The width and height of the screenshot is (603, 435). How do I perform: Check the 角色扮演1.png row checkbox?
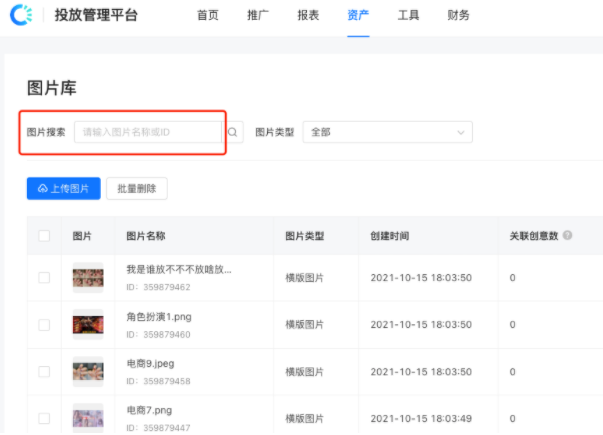(x=44, y=325)
